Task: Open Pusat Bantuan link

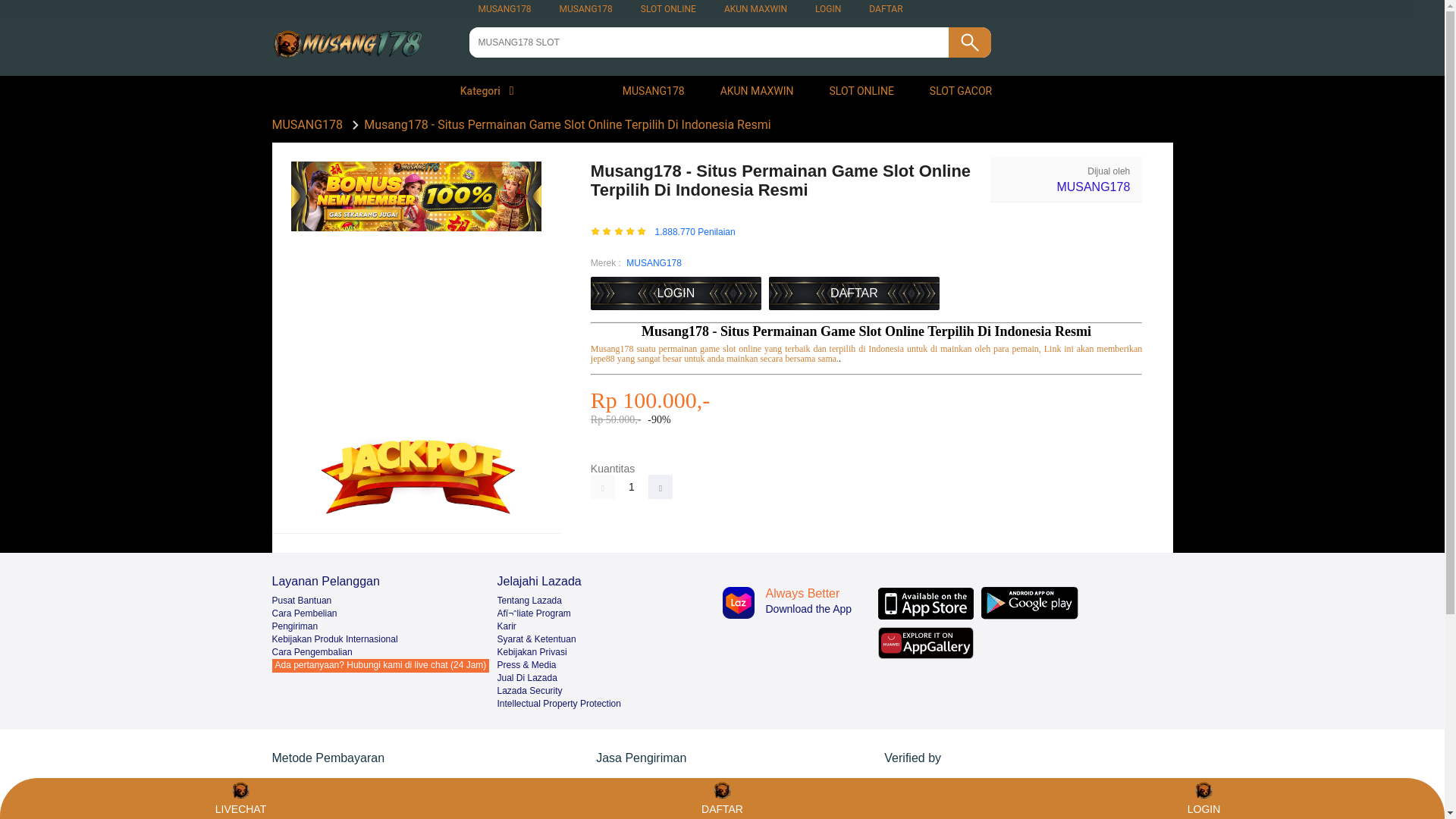Action: click(301, 601)
